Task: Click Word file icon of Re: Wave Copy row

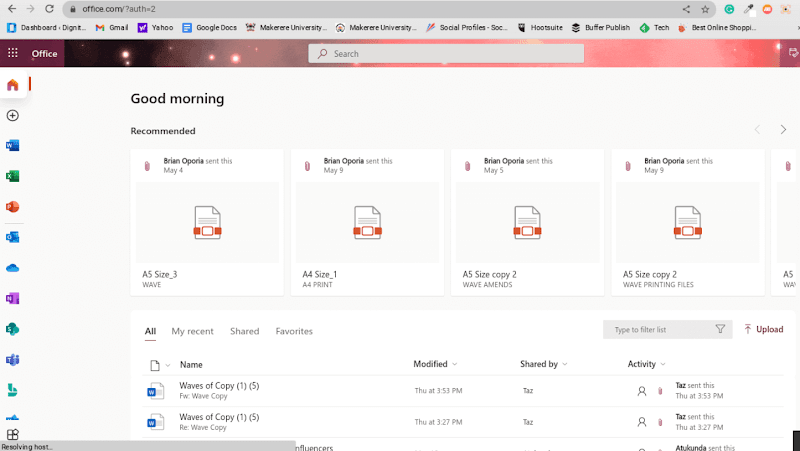Action: (155, 422)
